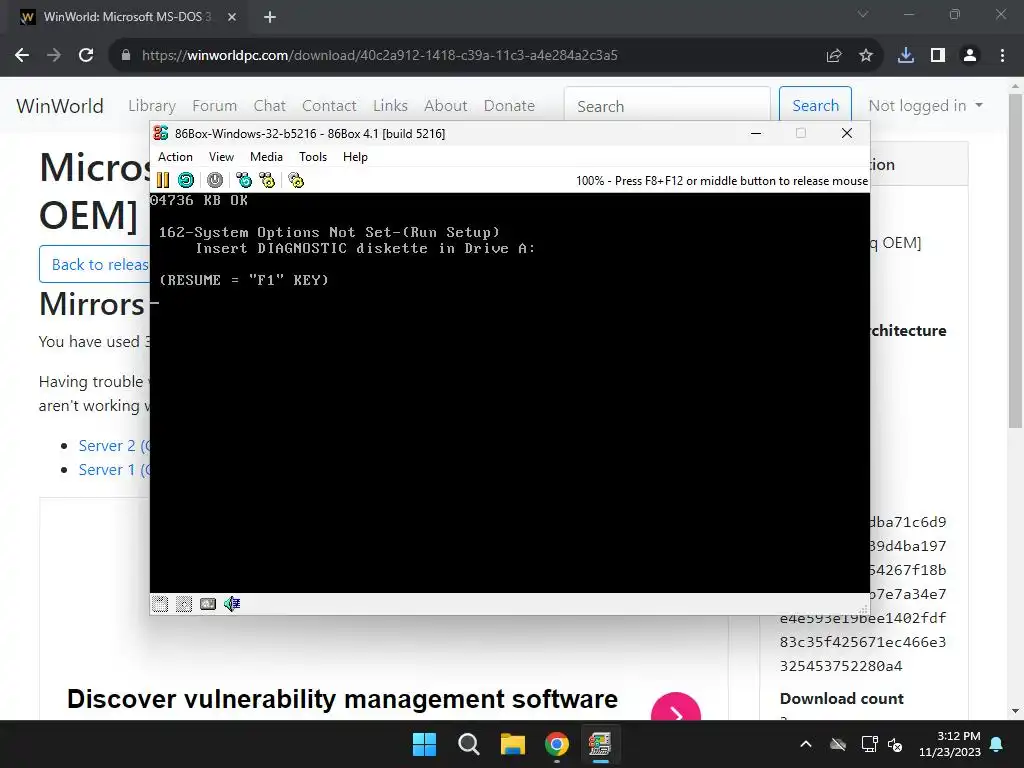Click 86Box icon in taskbar
Viewport: 1024px width, 768px height.
(600, 744)
